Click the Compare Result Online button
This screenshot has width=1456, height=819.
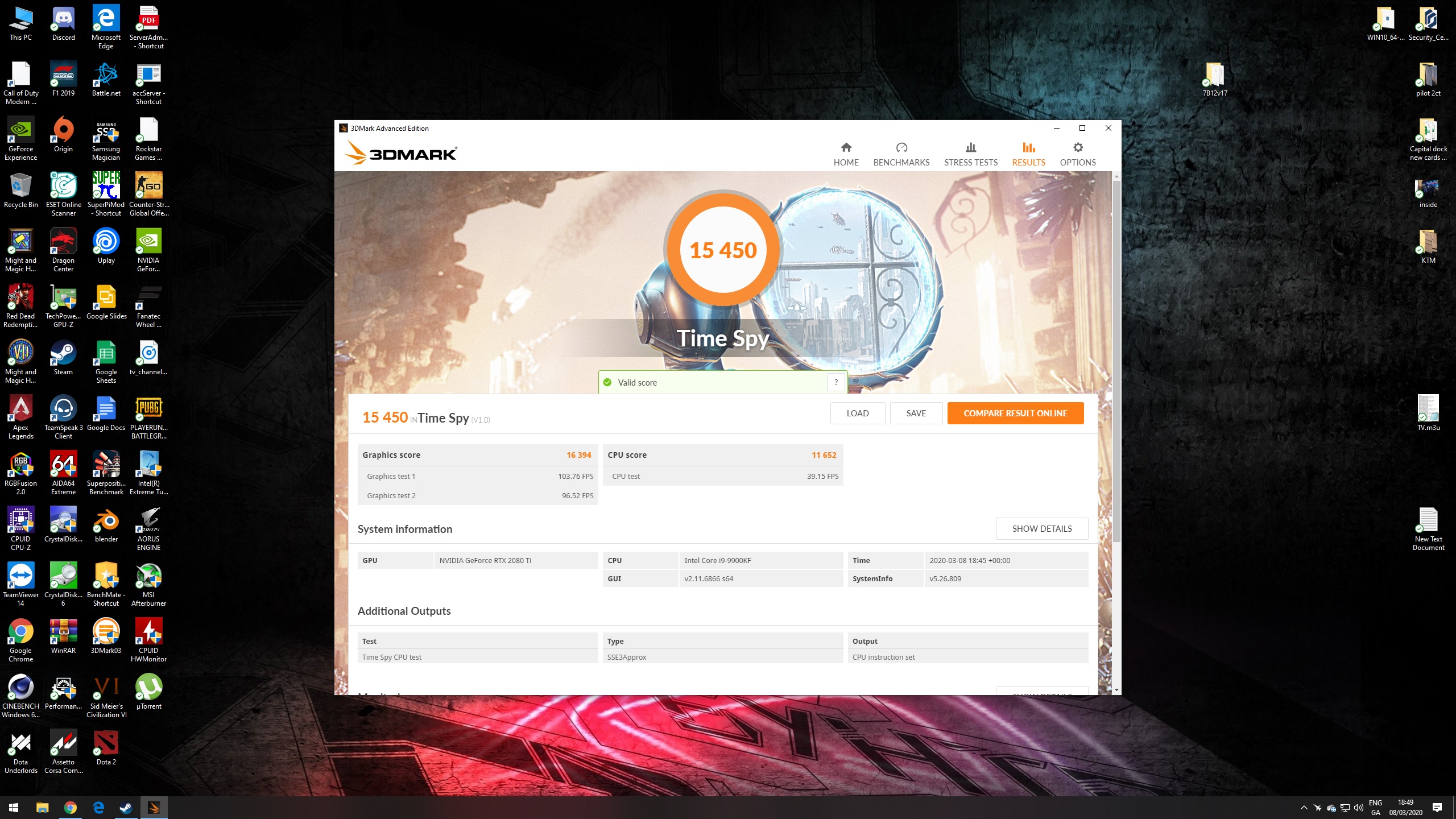tap(1015, 413)
